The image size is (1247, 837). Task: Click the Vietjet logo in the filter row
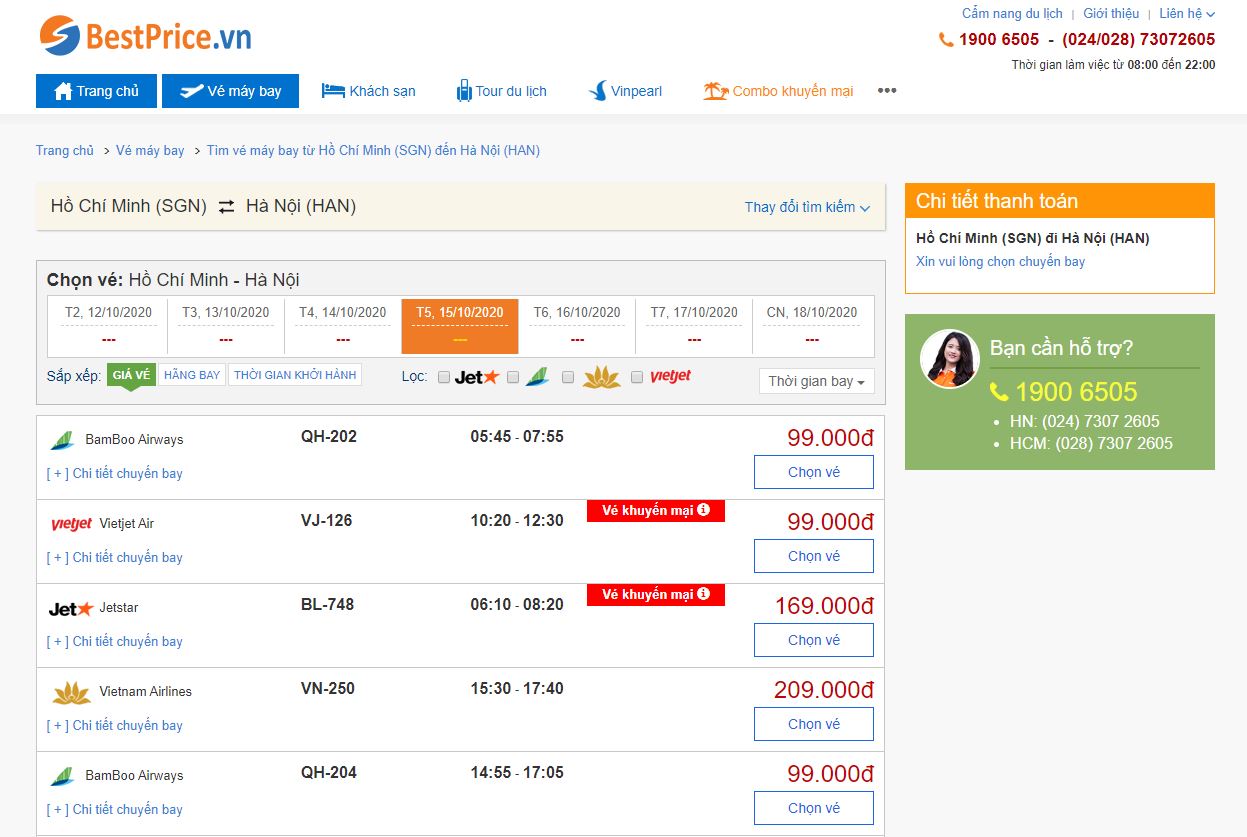(670, 377)
